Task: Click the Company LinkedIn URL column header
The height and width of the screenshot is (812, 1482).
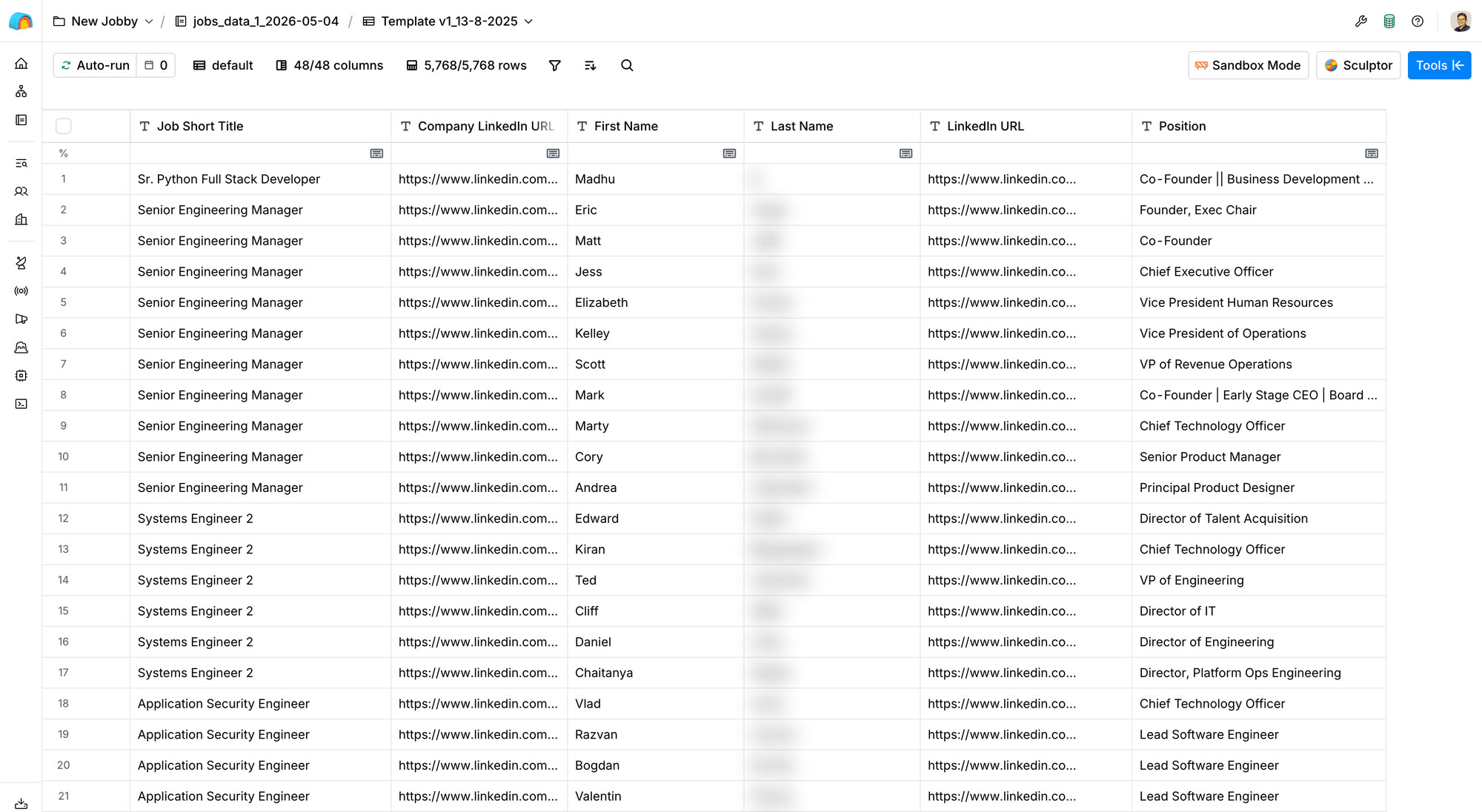Action: pyautogui.click(x=479, y=126)
